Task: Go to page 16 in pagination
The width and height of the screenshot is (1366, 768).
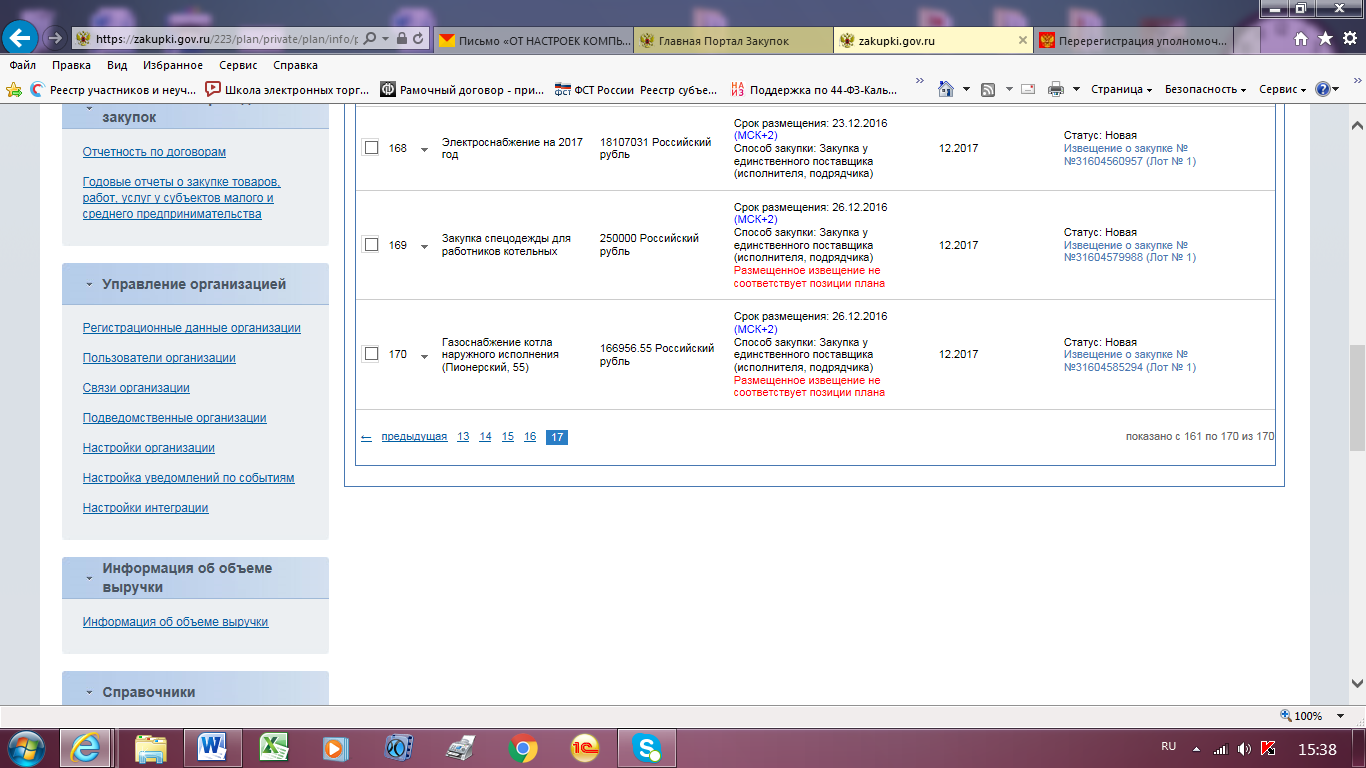Action: [x=530, y=437]
